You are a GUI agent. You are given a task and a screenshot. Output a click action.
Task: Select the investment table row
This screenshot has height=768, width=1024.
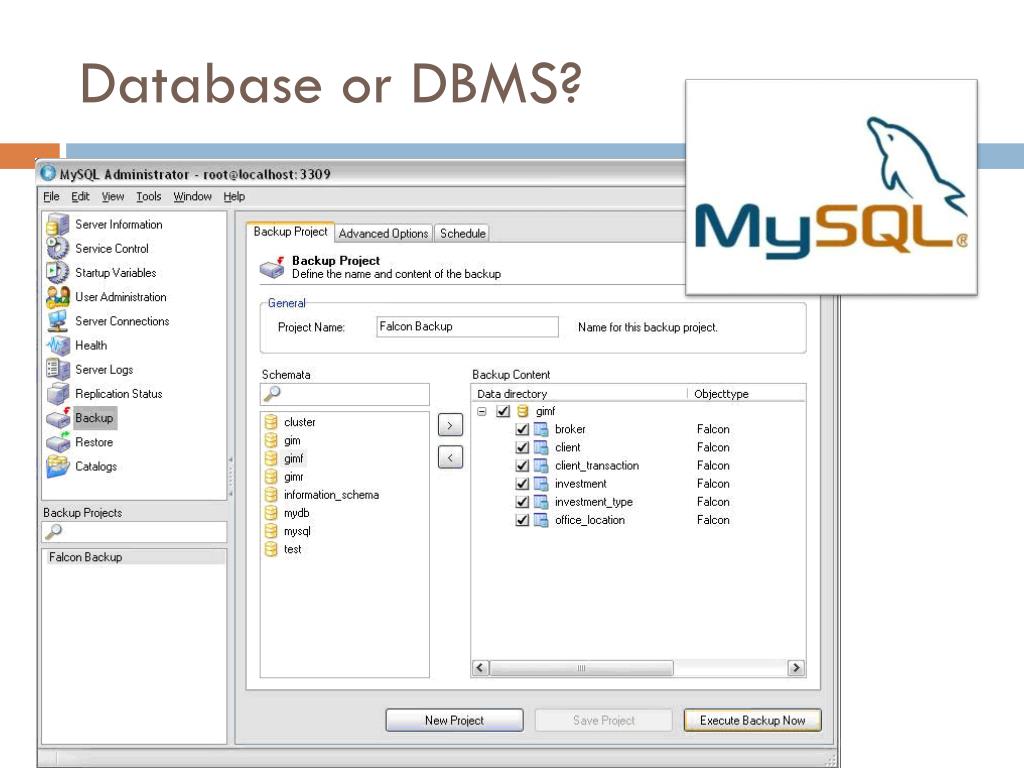[637, 484]
